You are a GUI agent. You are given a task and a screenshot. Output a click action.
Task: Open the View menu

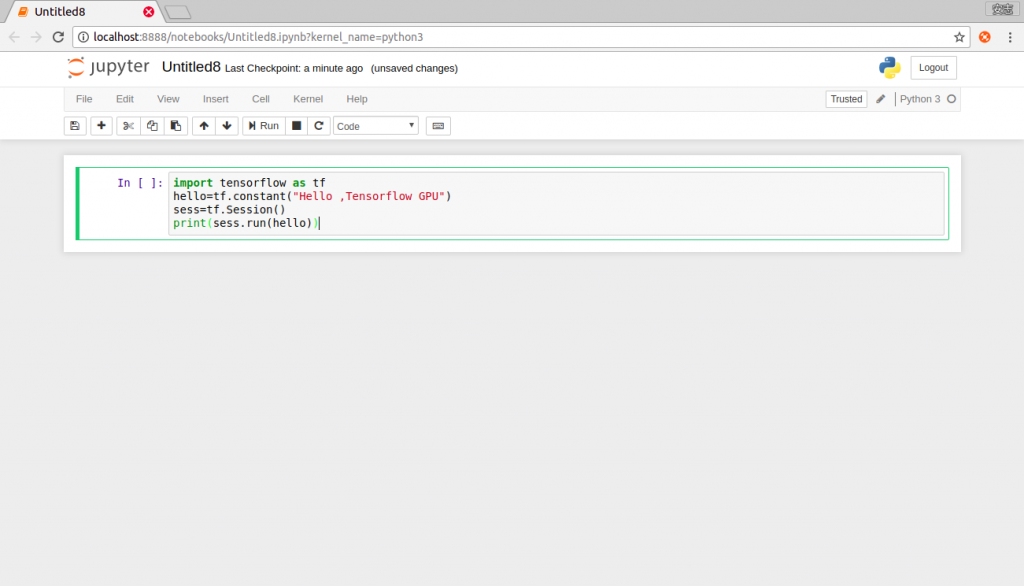pos(168,99)
